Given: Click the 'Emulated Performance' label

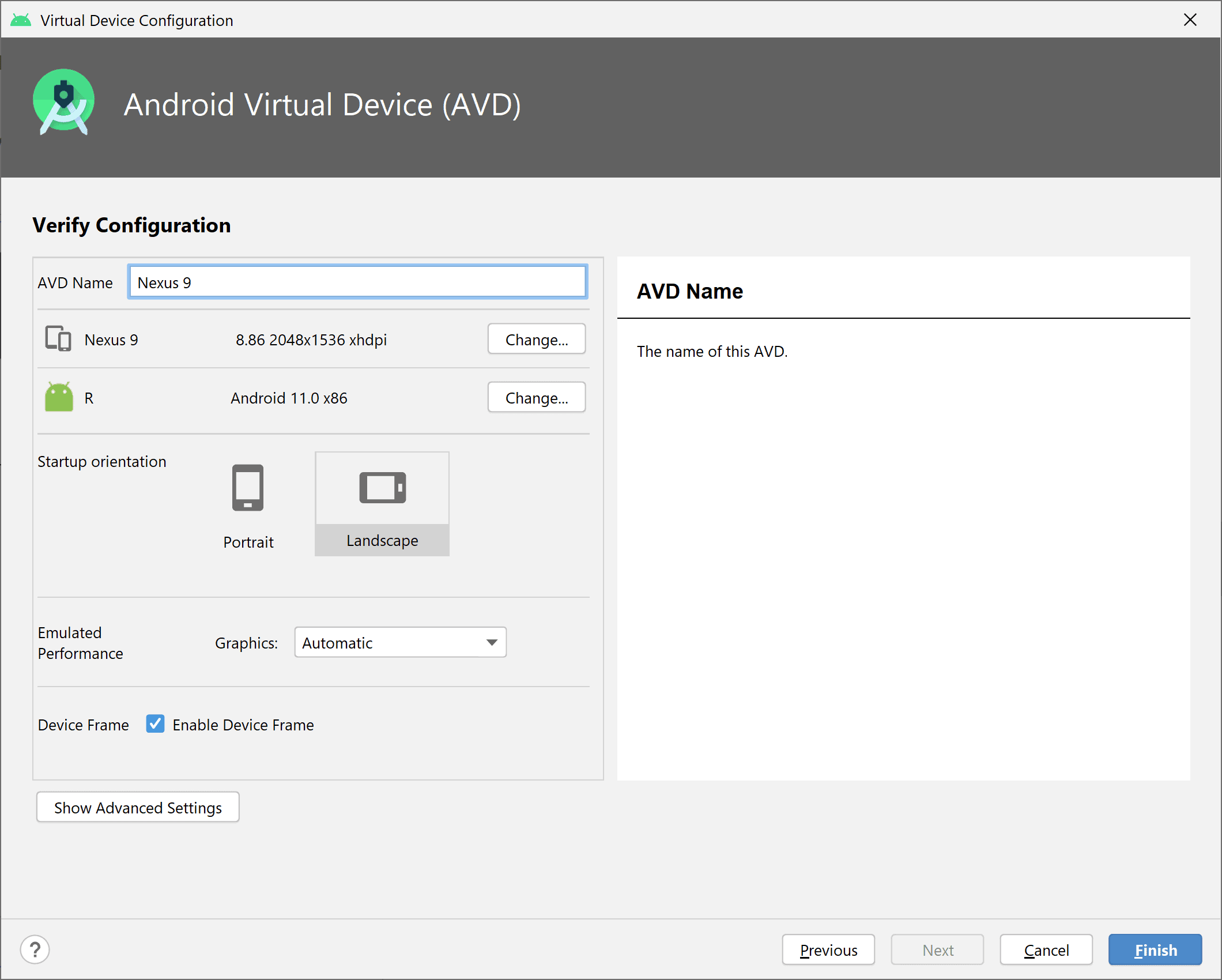Looking at the screenshot, I should coord(81,643).
